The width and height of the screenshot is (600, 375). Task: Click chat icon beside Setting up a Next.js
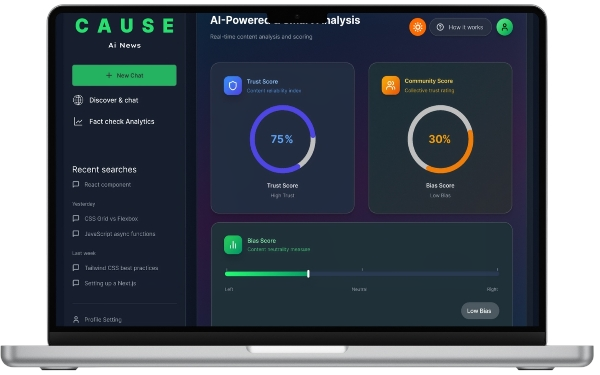pos(76,283)
